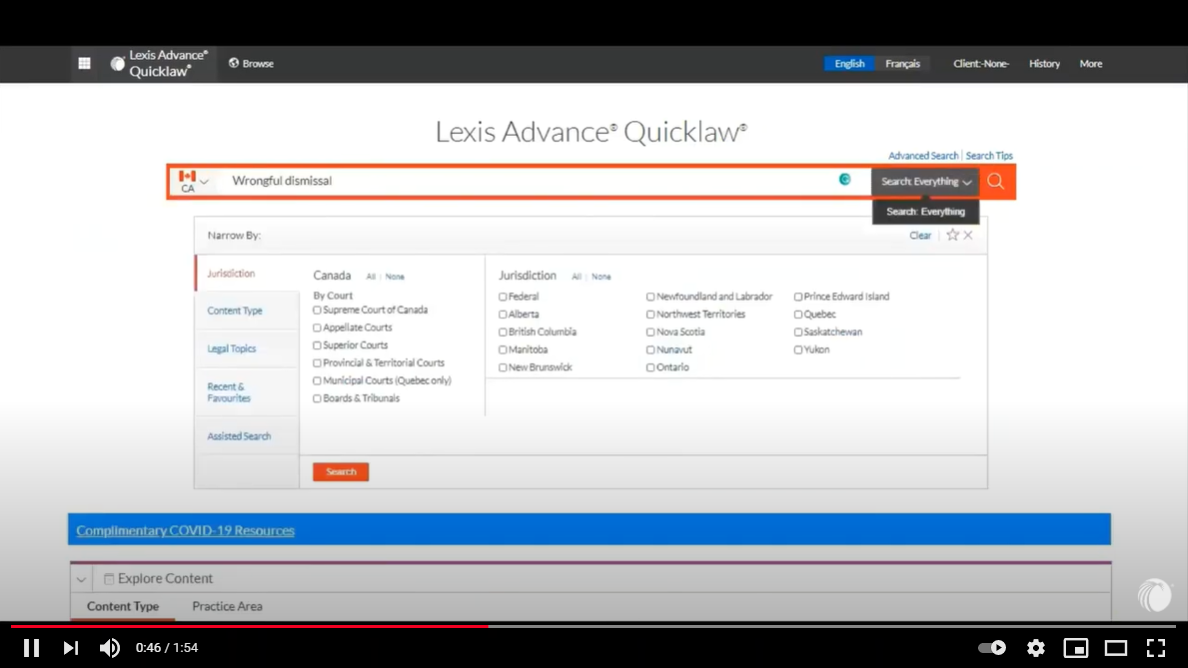Check the Boards & Tribunals box
The height and width of the screenshot is (668, 1188).
click(317, 398)
